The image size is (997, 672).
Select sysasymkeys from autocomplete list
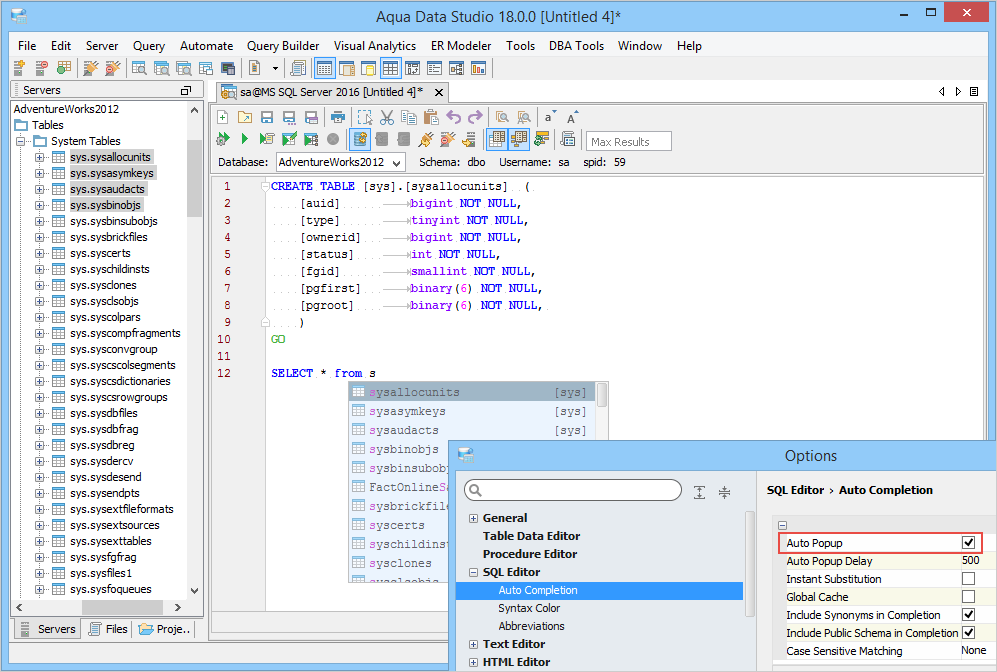407,412
